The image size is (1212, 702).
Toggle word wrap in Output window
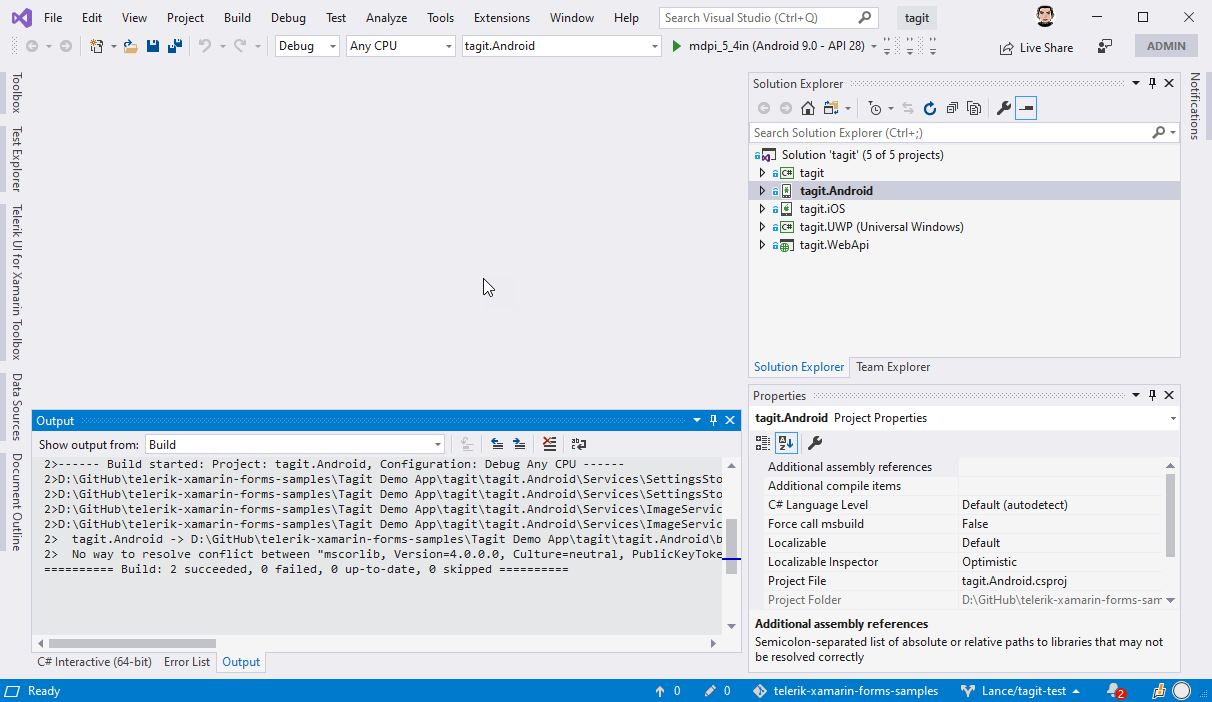tap(578, 444)
